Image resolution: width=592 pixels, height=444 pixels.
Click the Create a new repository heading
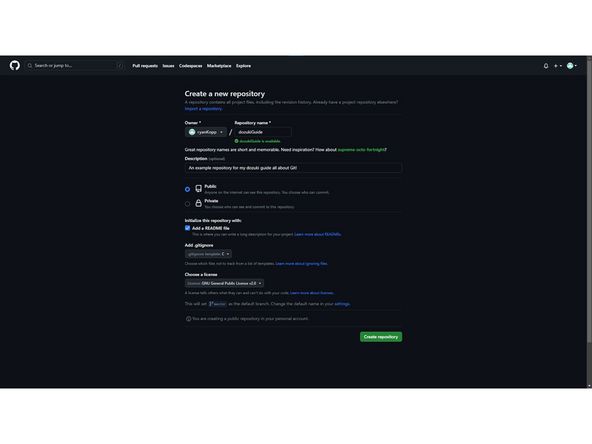(225, 94)
